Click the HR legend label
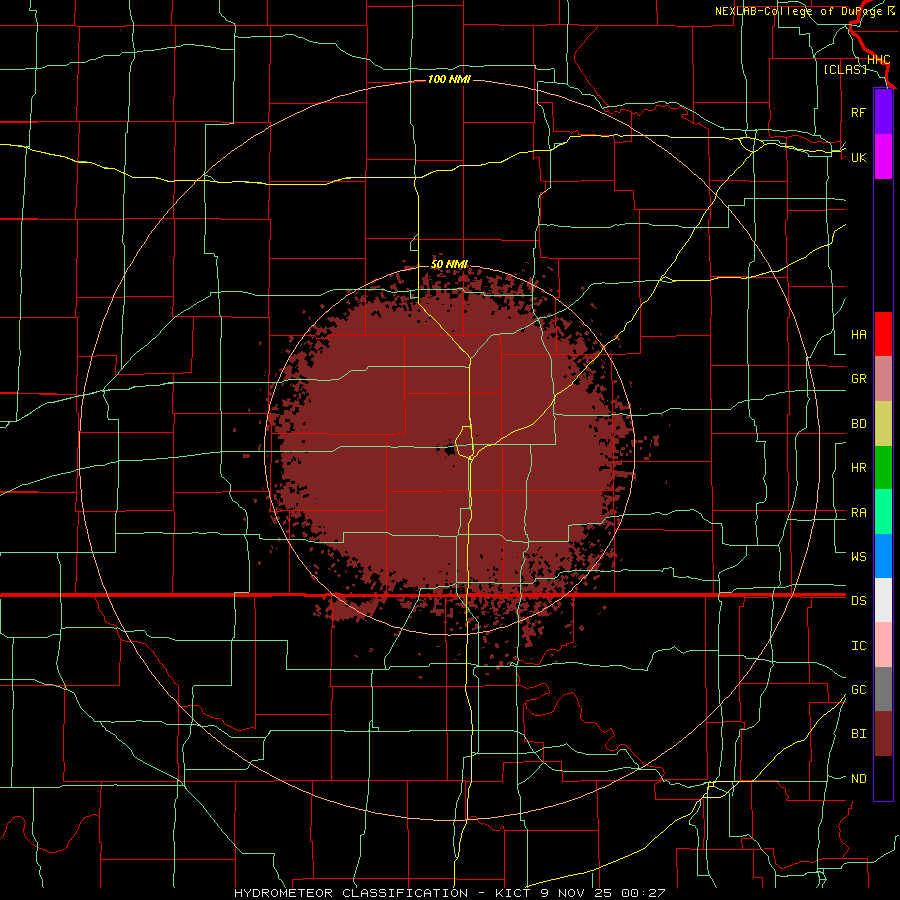This screenshot has width=900, height=900. (858, 468)
